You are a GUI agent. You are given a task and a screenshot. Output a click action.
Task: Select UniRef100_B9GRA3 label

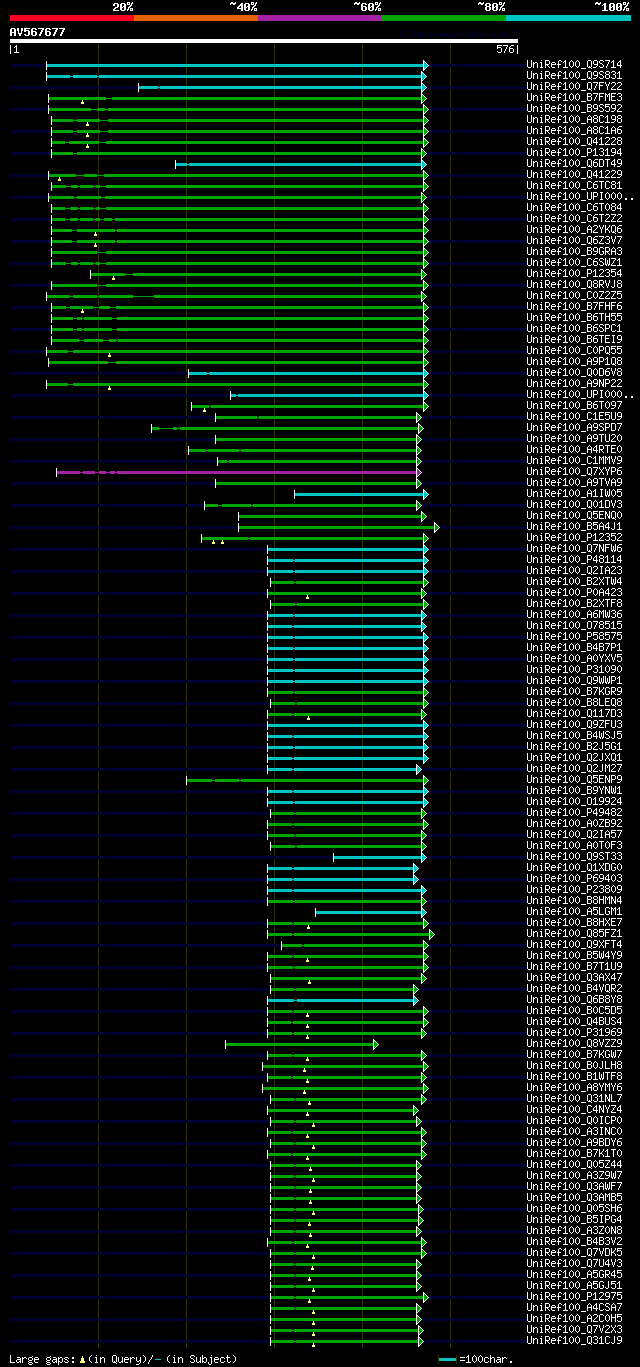point(573,252)
